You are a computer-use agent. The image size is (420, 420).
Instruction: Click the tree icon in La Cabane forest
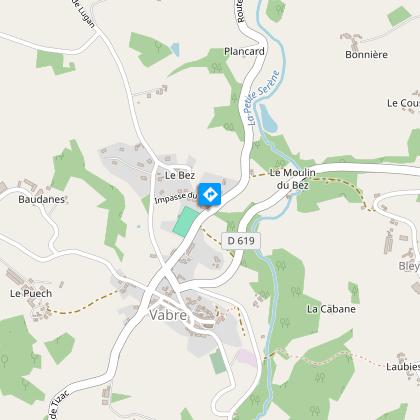[x=296, y=291]
